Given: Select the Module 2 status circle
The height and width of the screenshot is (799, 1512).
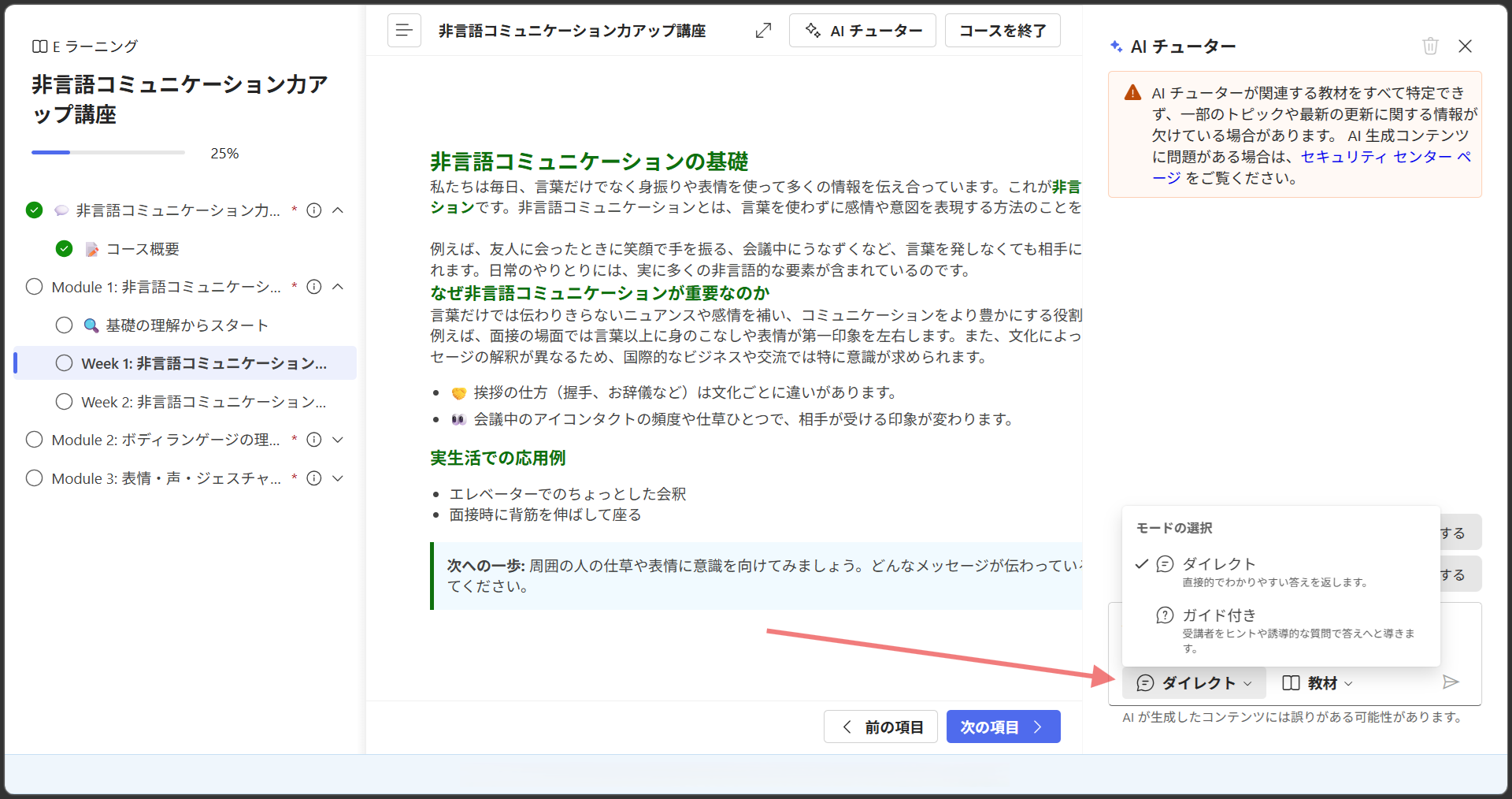Looking at the screenshot, I should (x=34, y=440).
